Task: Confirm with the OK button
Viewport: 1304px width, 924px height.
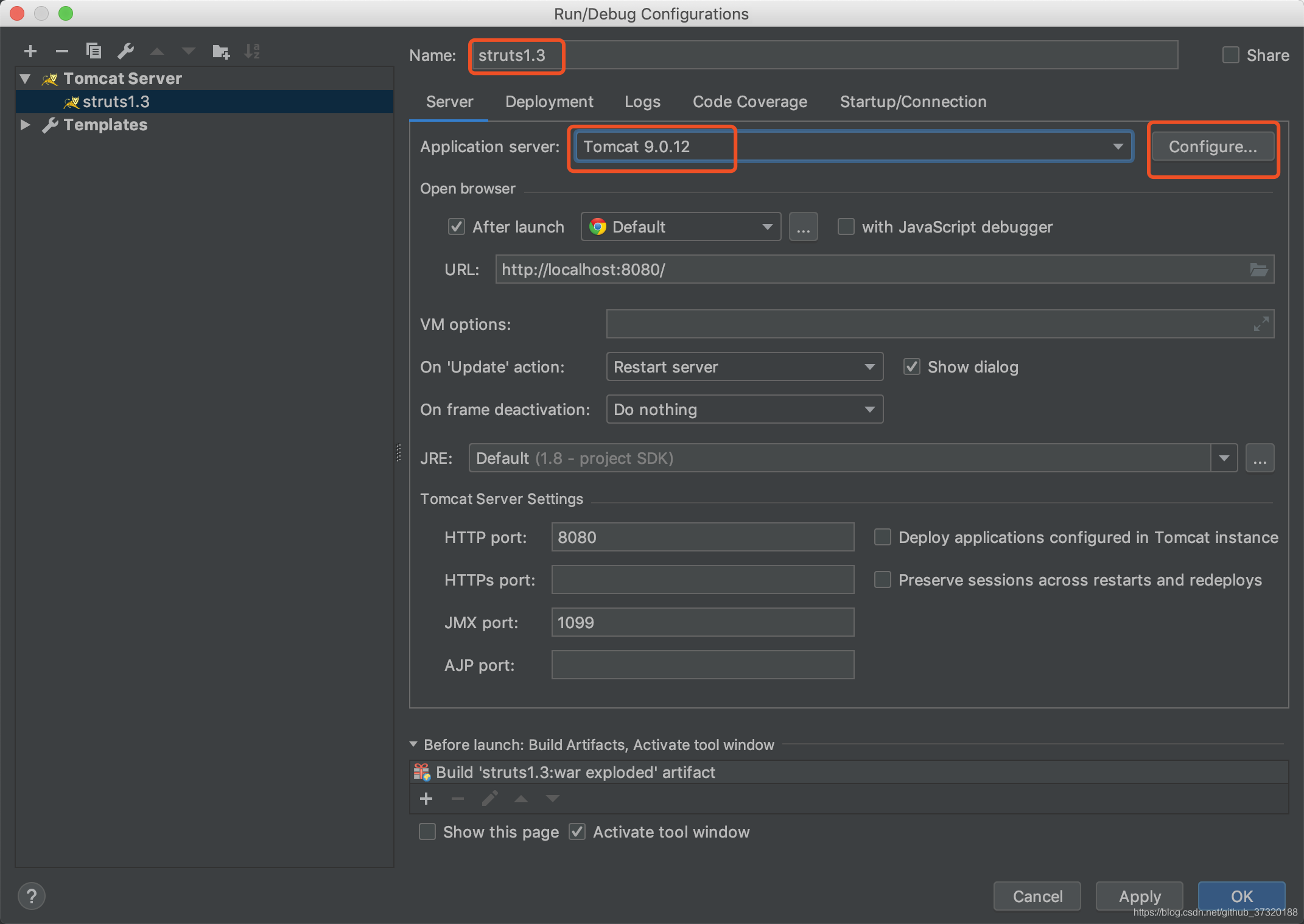Action: (1242, 896)
